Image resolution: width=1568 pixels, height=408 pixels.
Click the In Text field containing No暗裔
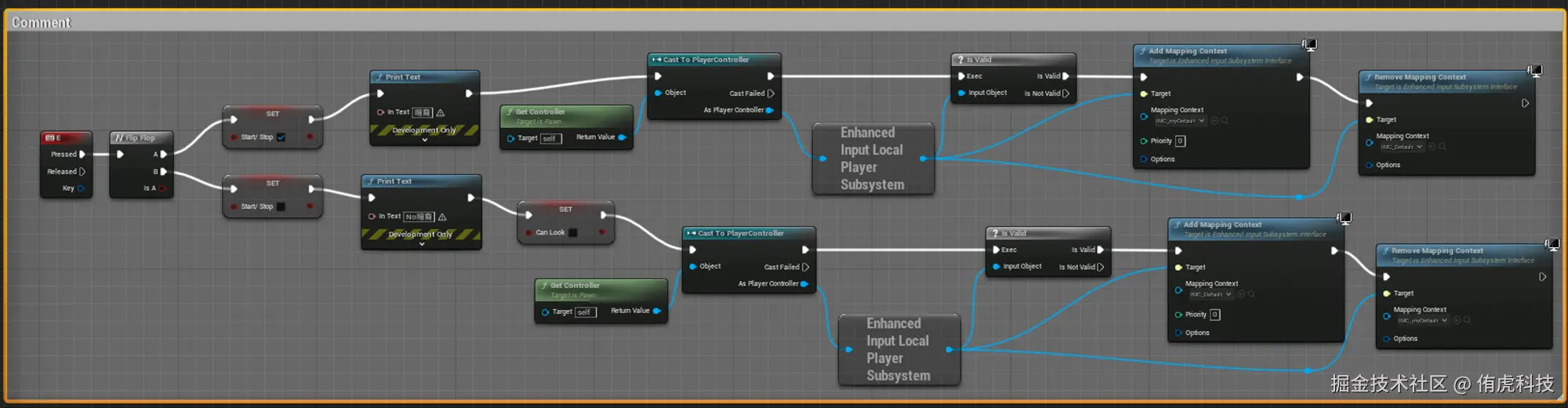[419, 217]
